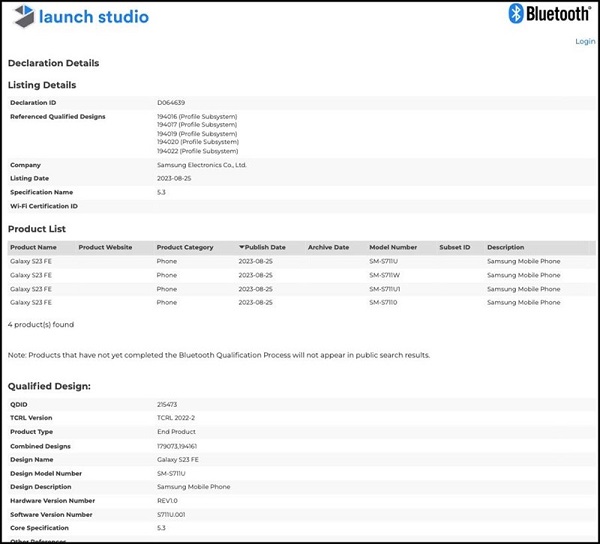Open referenced design 194019 (Profile Subsystem)
Viewport: 600px width, 544px height.
197,134
